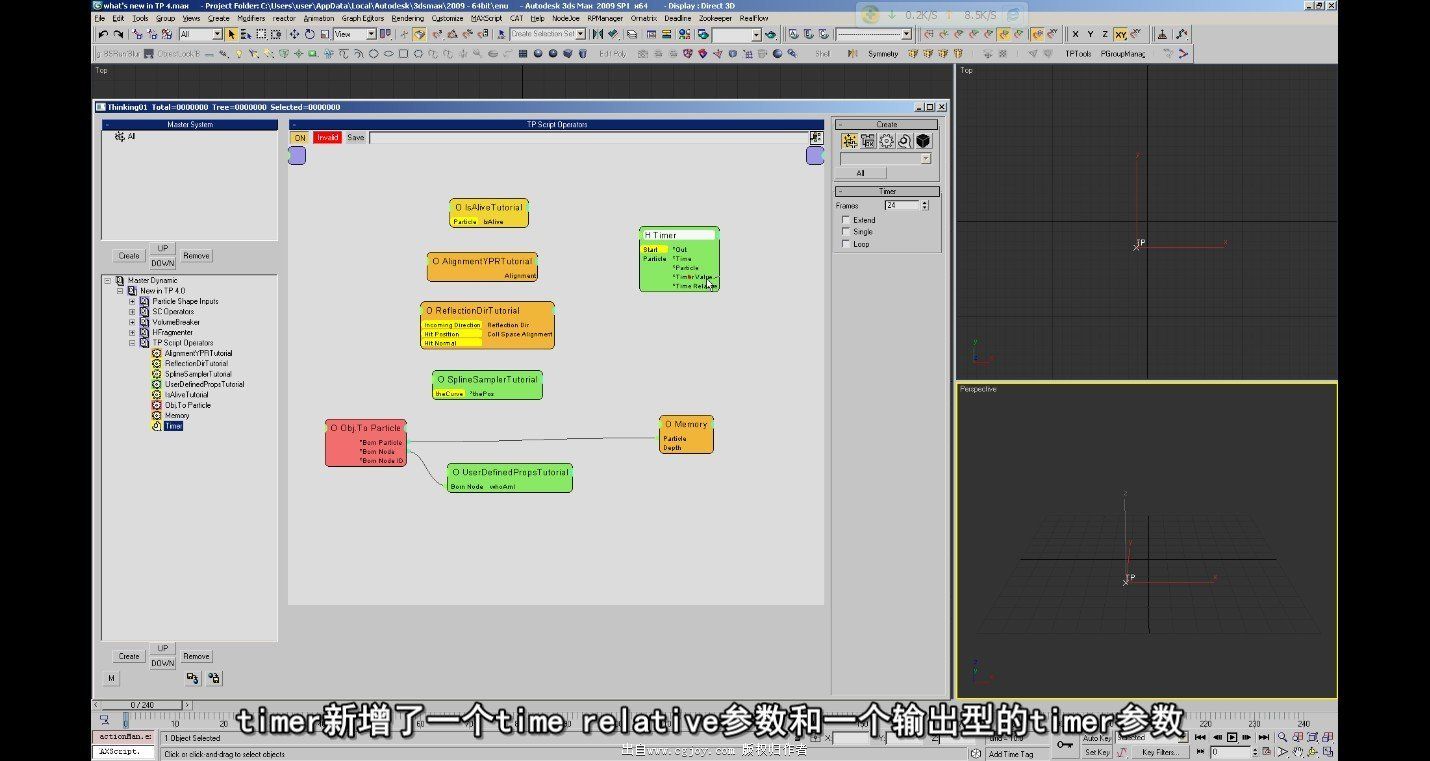Expand the HFragmenter node
1430x761 pixels.
coord(132,333)
